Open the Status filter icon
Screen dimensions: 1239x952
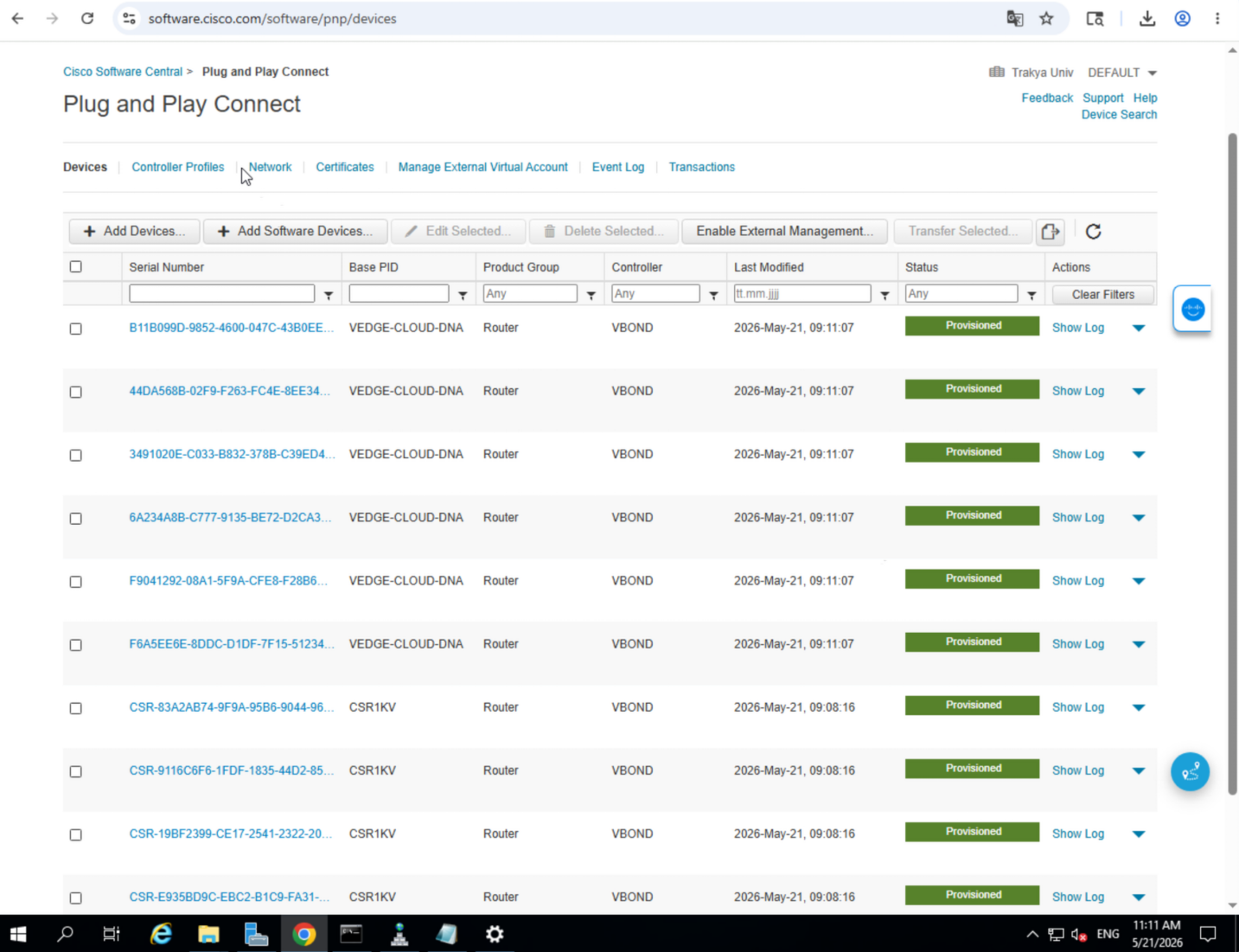pos(1031,295)
